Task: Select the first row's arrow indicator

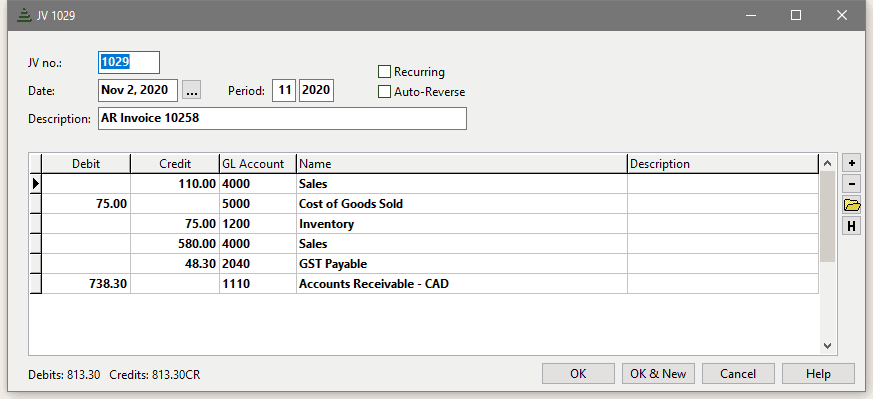Action: [36, 183]
